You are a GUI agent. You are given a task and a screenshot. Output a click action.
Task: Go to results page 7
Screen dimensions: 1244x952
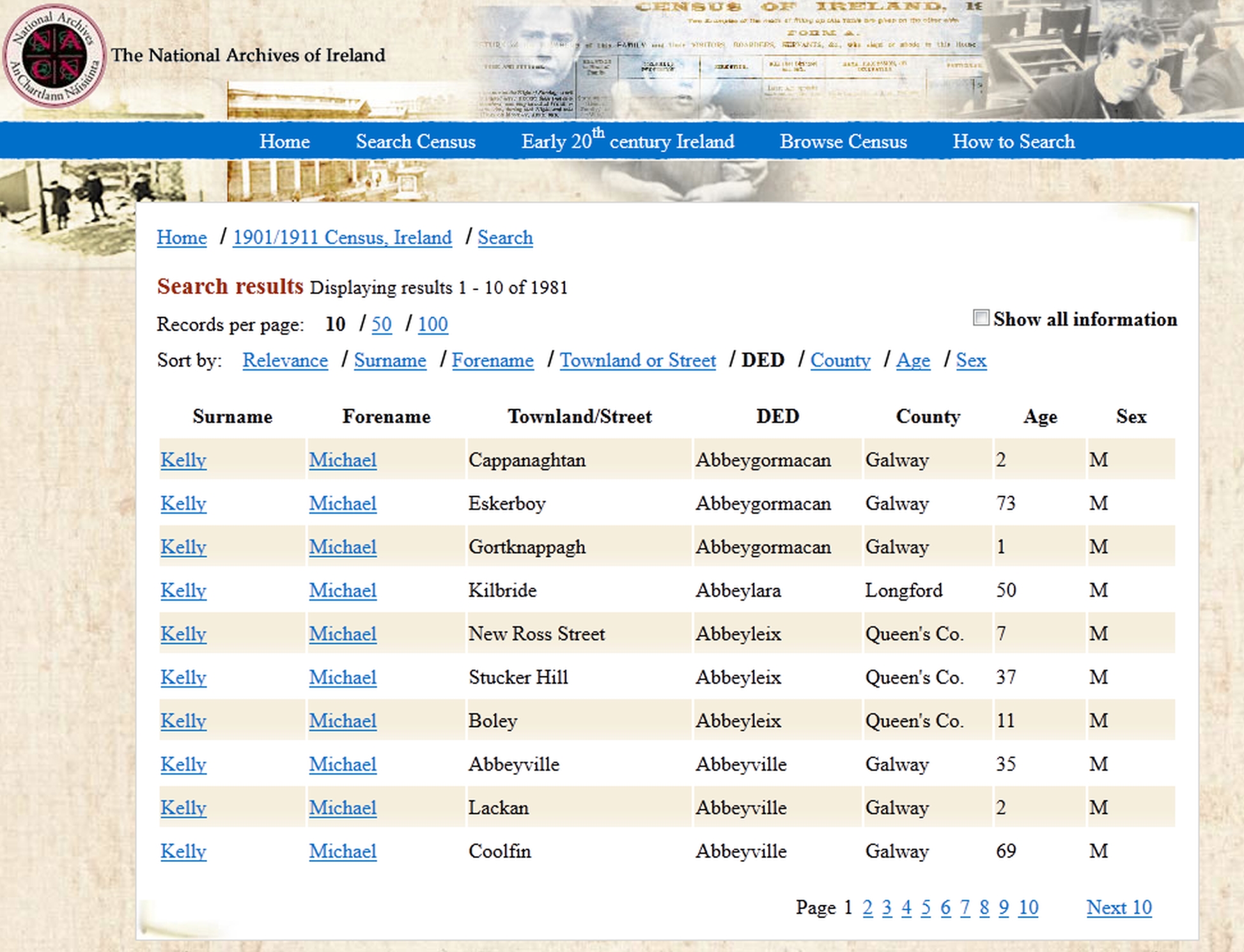click(x=965, y=907)
